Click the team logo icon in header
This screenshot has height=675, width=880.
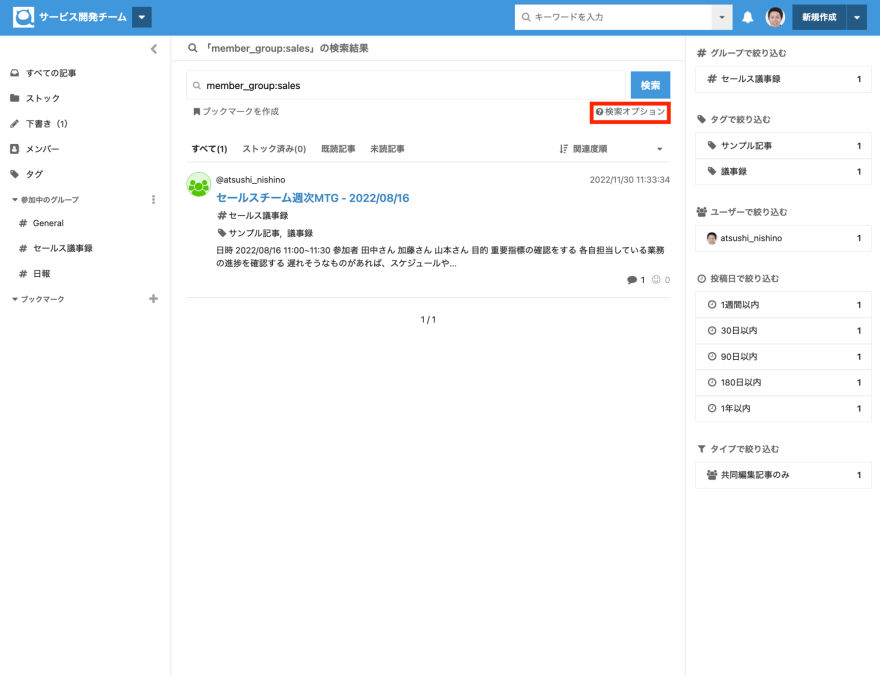click(23, 17)
